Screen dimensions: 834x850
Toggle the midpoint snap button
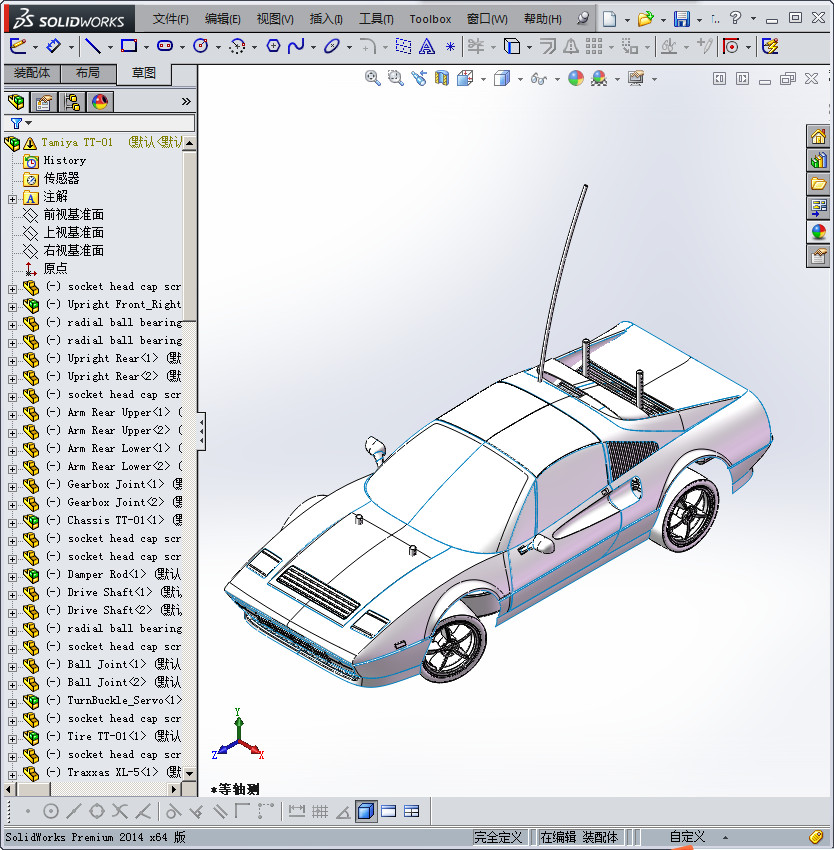point(74,812)
